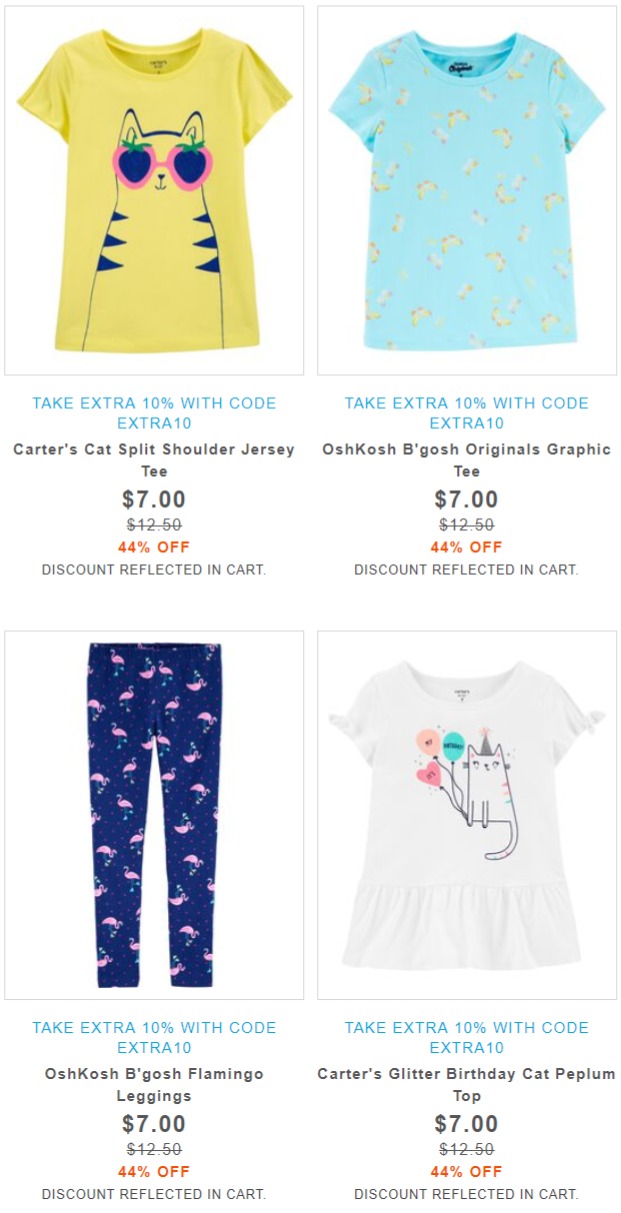Click struck-through $12.50 under Originals graphic tee
This screenshot has width=621, height=1213.
tap(467, 525)
